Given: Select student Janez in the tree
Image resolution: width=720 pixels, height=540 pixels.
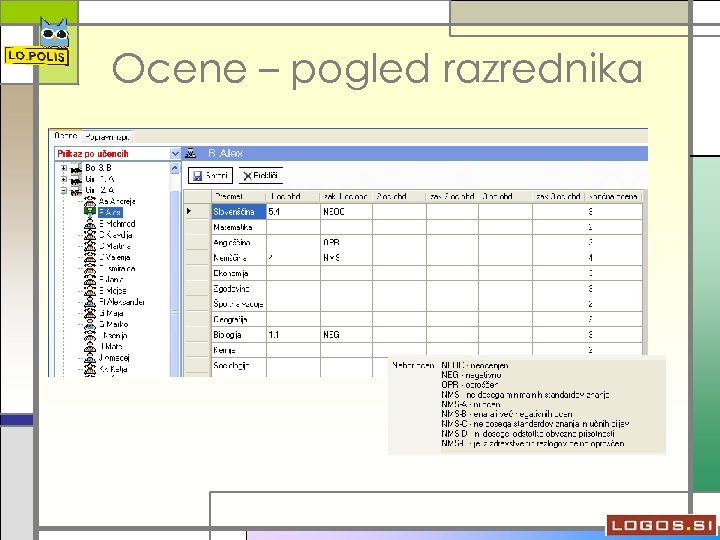Looking at the screenshot, I should tap(111, 280).
